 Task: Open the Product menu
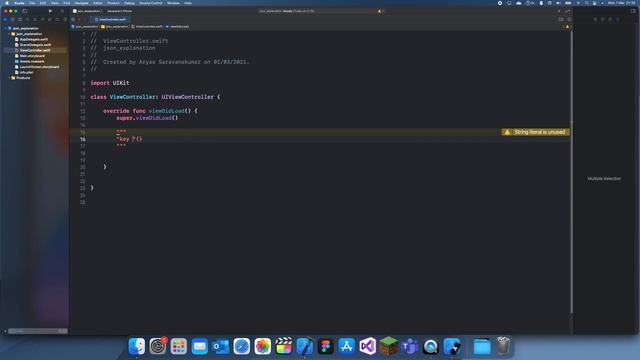click(x=113, y=3)
